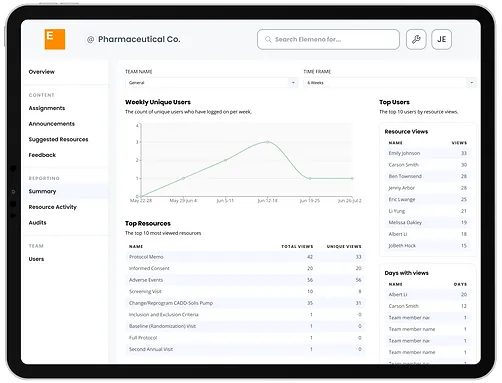This screenshot has height=383, width=502.
Task: Click the Jun 19-25 chart data point
Action: tap(310, 178)
